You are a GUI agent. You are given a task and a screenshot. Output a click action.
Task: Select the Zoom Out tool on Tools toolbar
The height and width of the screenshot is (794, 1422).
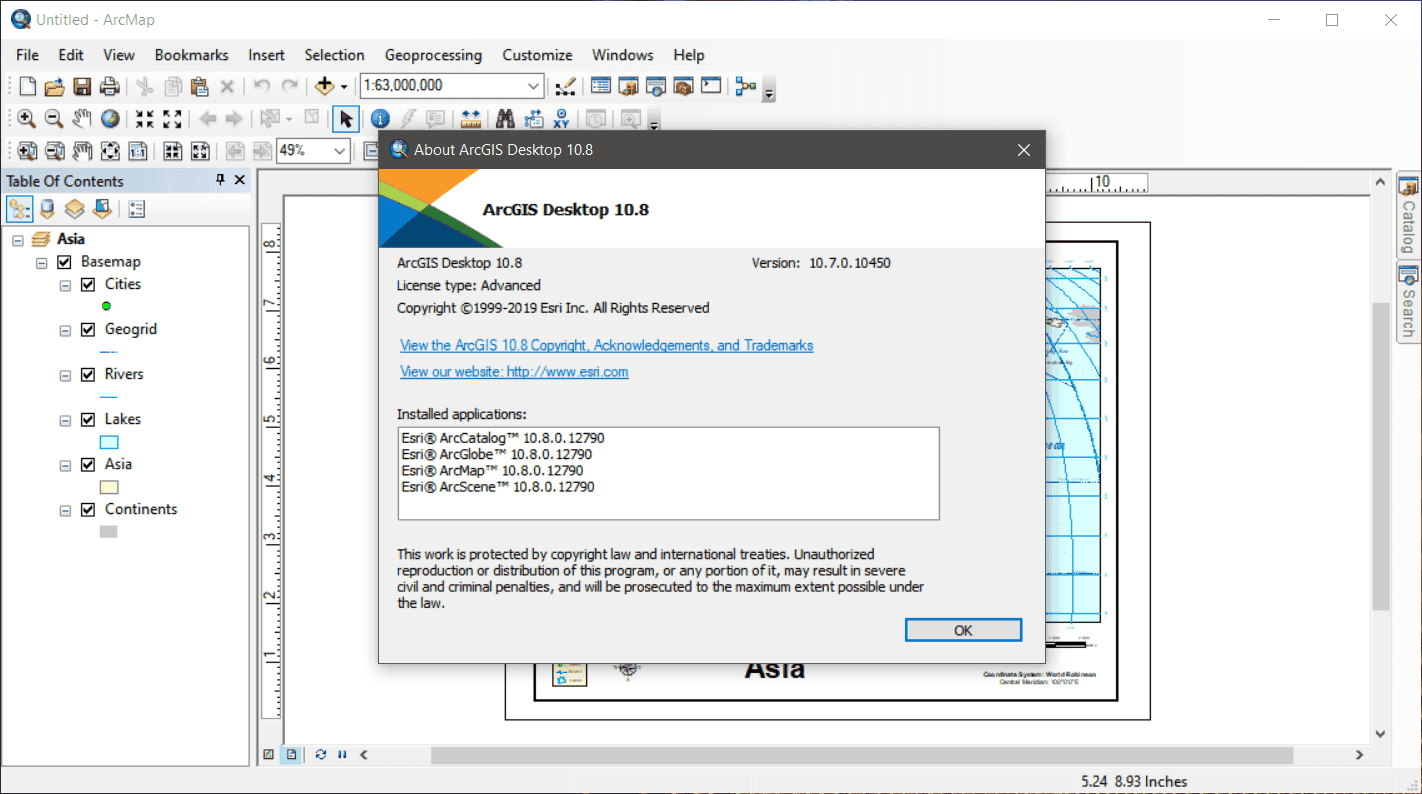click(x=54, y=119)
